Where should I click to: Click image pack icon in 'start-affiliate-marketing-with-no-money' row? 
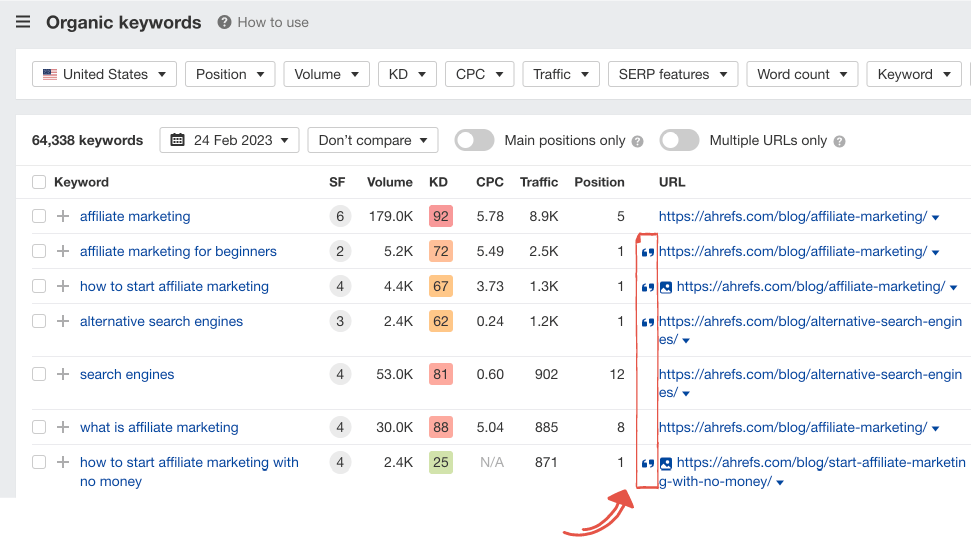click(x=666, y=463)
